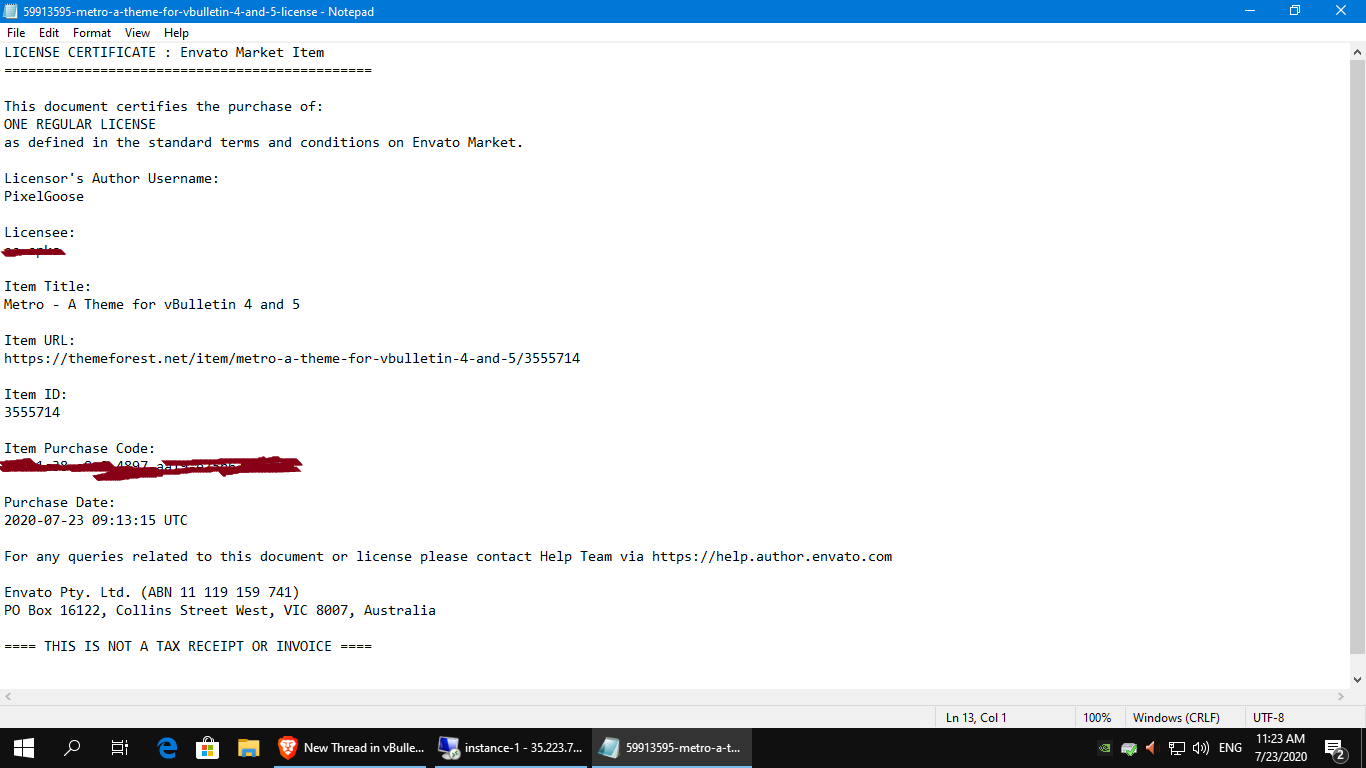Switch the ENG input language indicator
This screenshot has width=1366, height=768.
(1230, 747)
